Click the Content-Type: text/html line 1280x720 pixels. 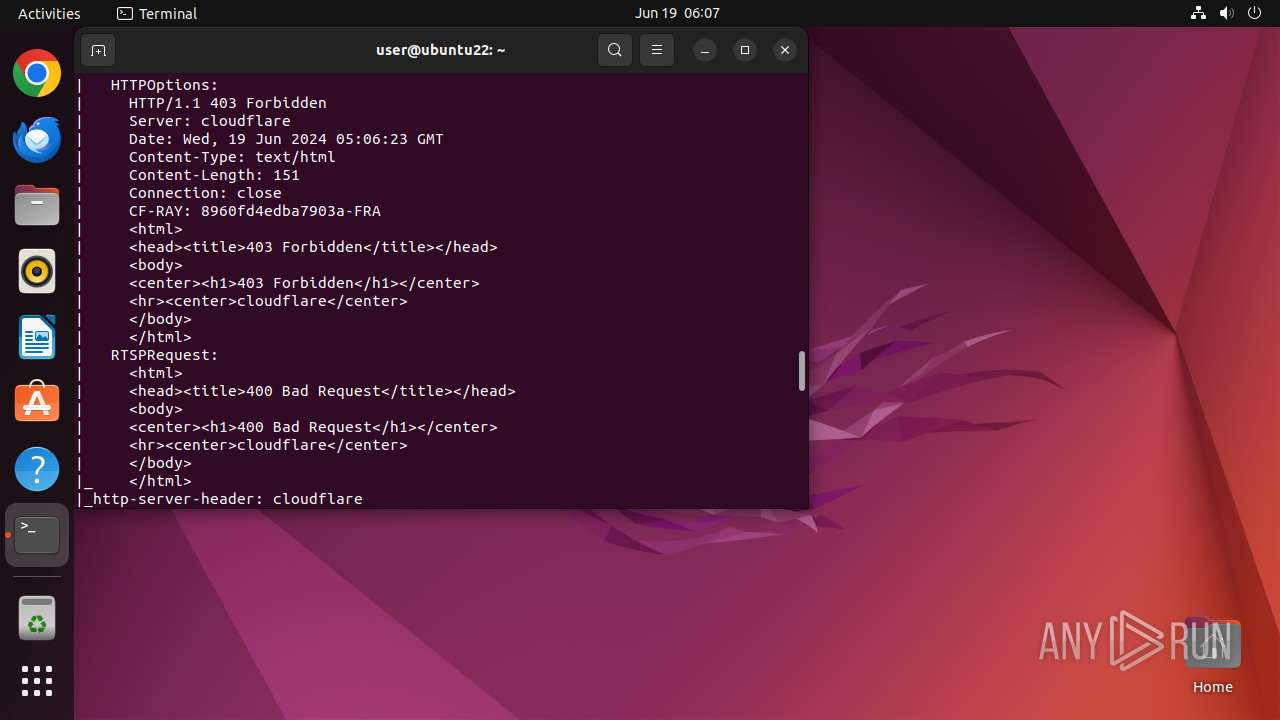coord(232,157)
